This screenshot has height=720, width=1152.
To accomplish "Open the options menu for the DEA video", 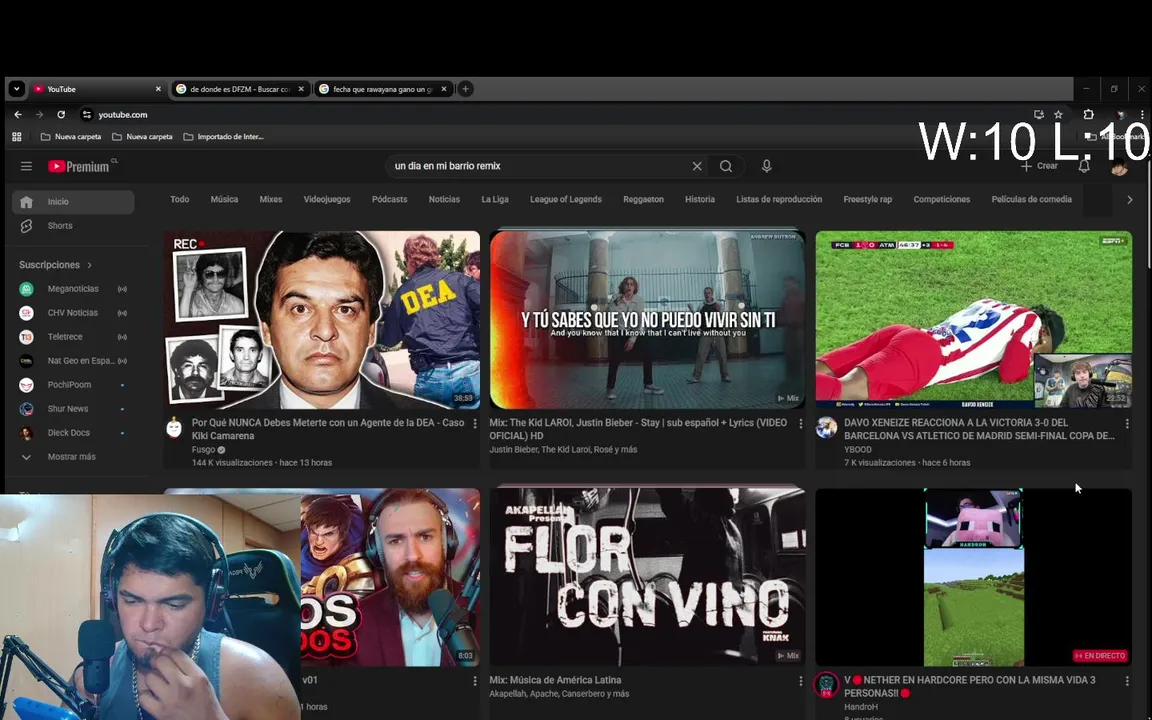I will click(475, 424).
